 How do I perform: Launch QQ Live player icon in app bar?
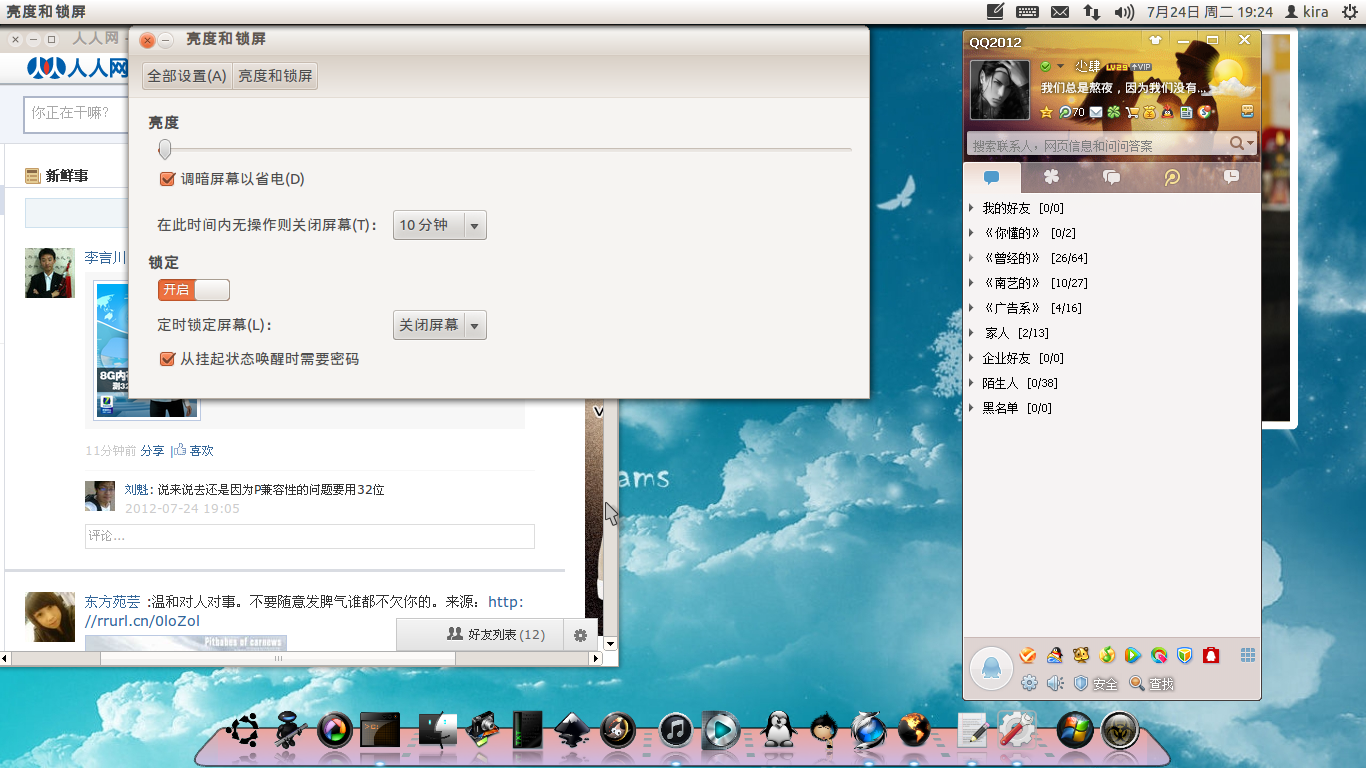1133,656
